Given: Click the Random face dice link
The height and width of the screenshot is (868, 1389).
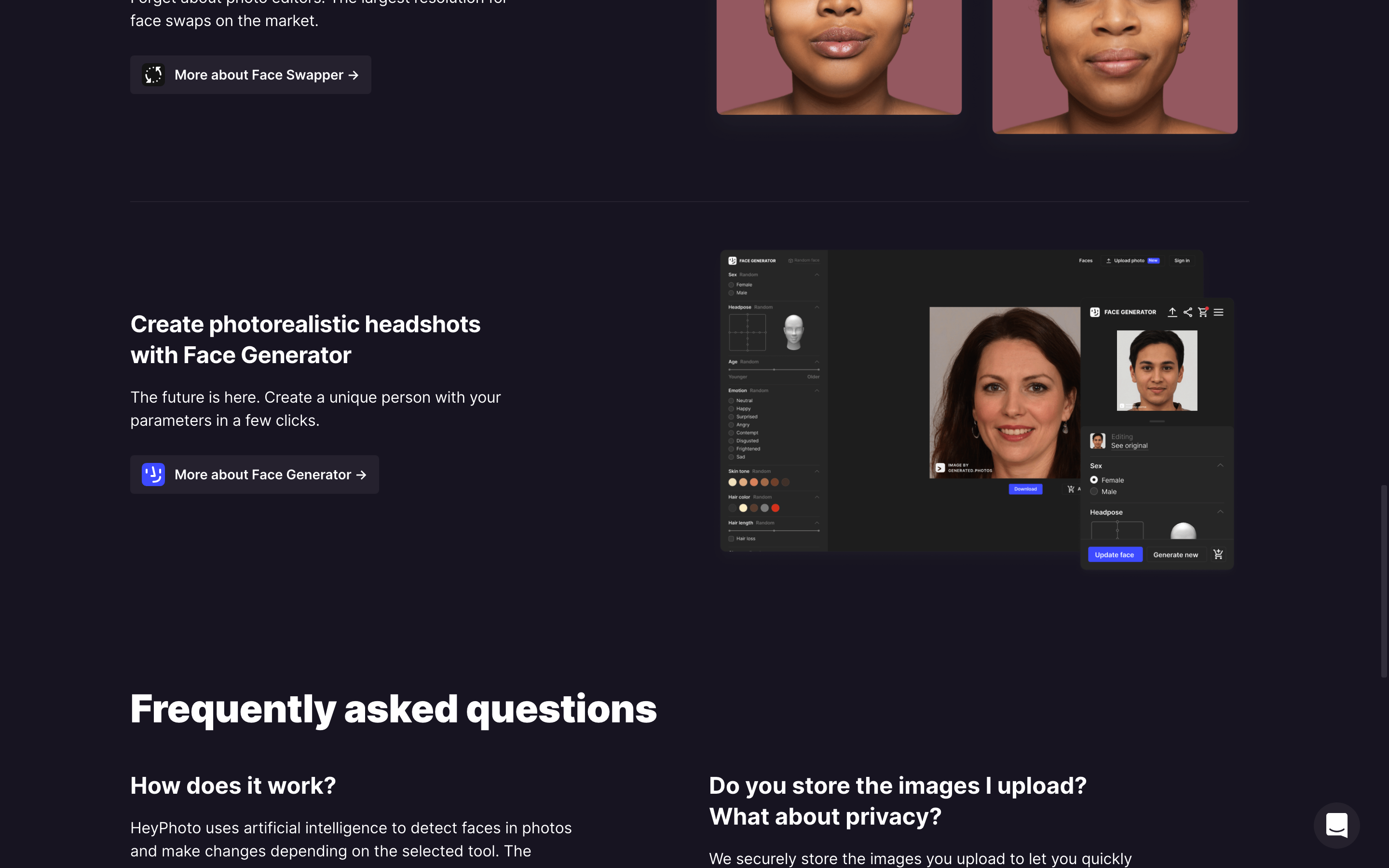Looking at the screenshot, I should [x=803, y=260].
